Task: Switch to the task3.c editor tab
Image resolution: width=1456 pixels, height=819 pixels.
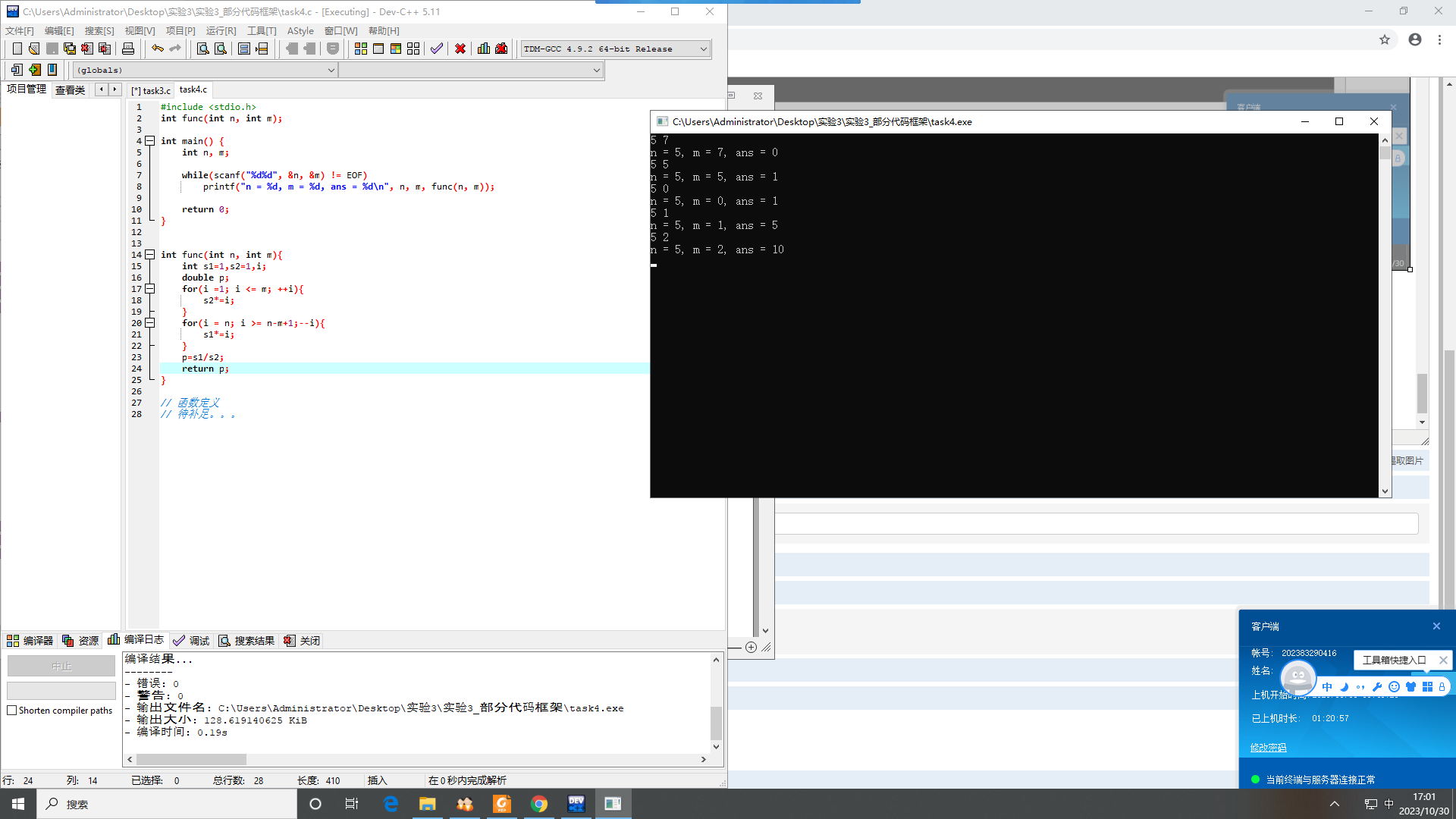Action: point(152,90)
